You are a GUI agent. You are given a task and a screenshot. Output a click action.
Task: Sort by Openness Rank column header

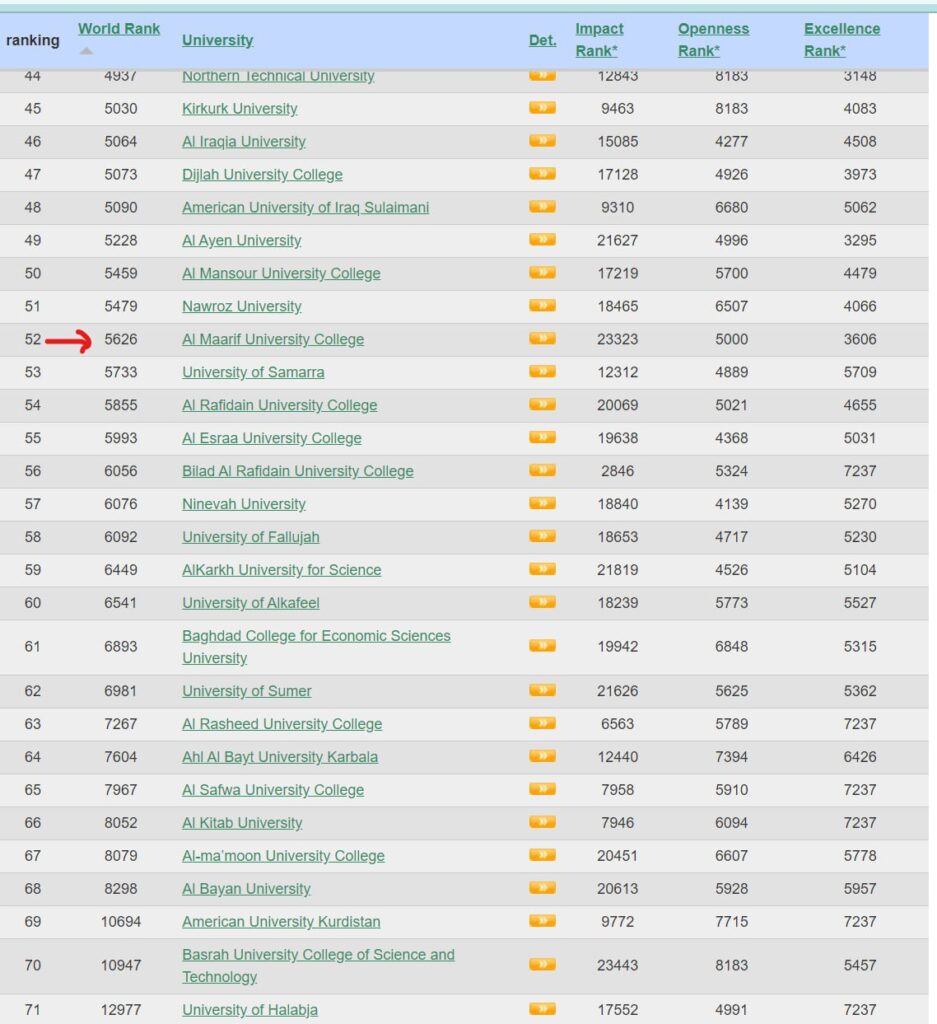click(x=713, y=40)
